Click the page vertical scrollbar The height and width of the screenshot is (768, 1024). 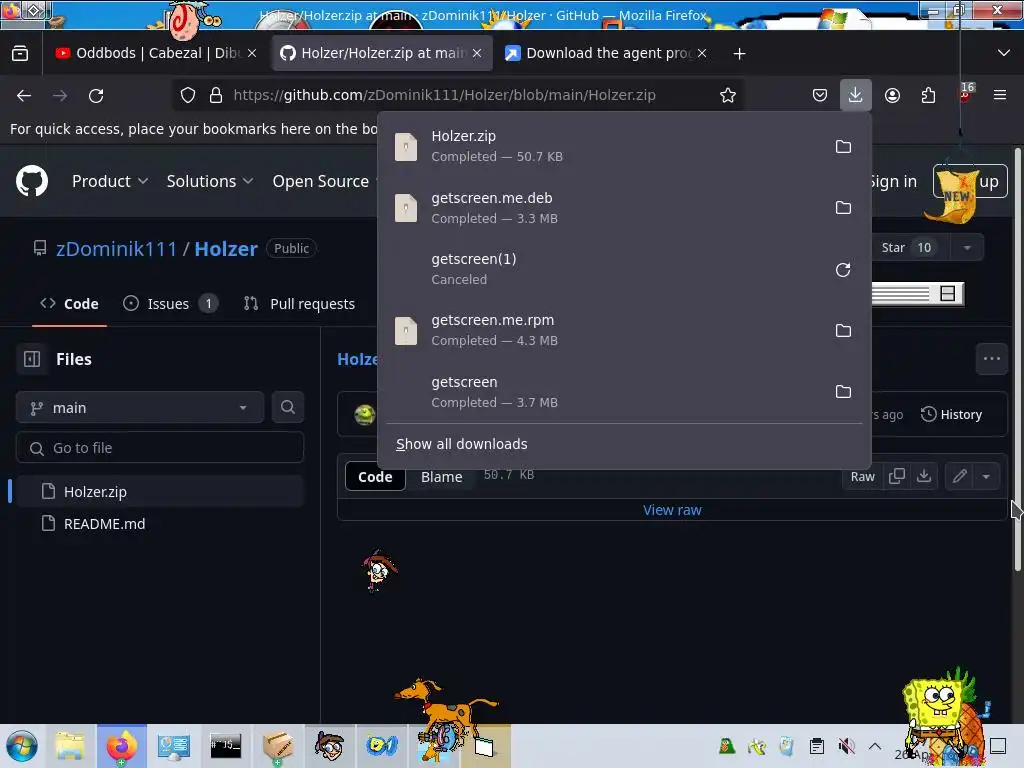(x=1017, y=359)
